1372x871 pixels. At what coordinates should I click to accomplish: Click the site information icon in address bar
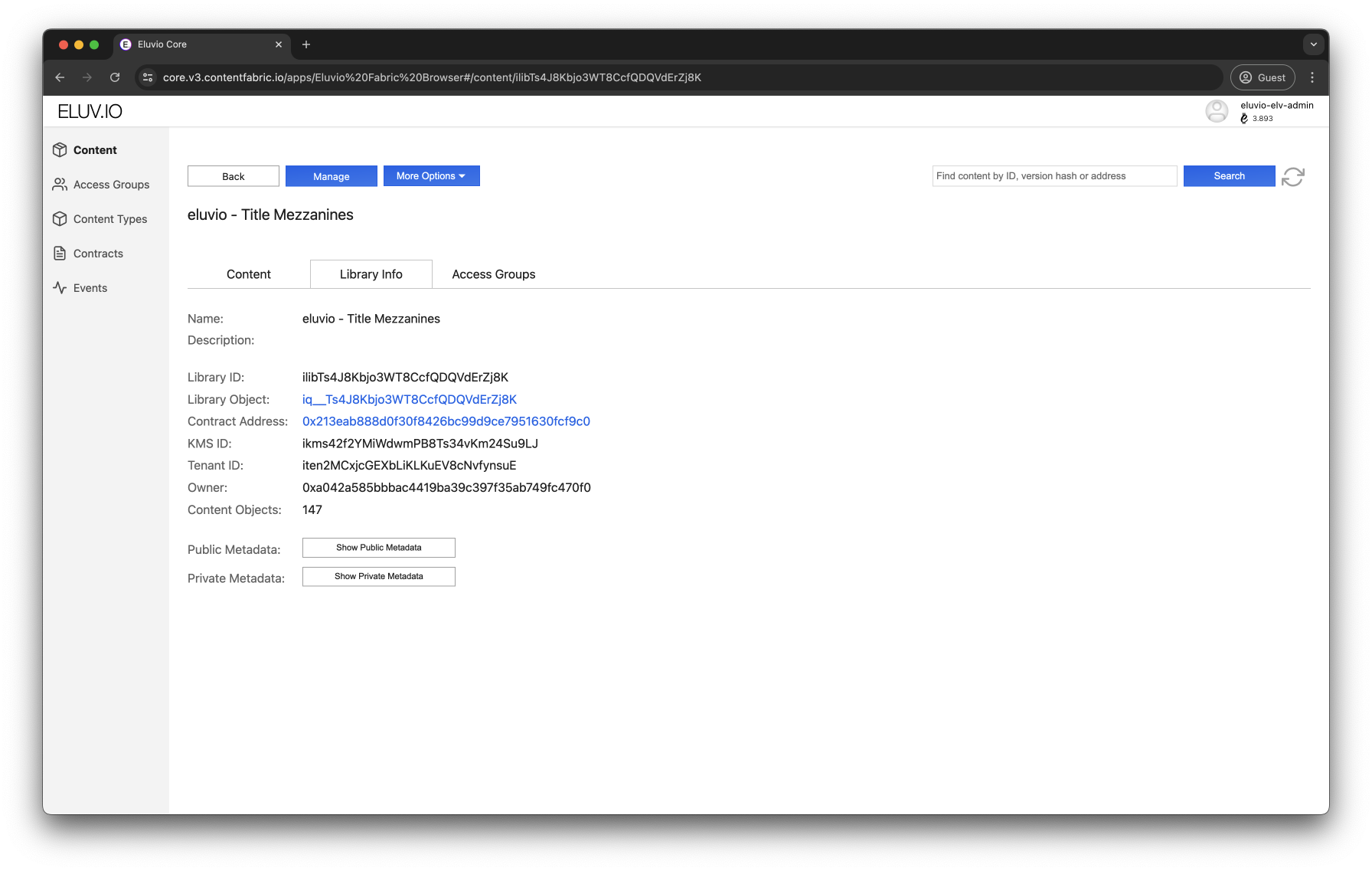tap(149, 77)
